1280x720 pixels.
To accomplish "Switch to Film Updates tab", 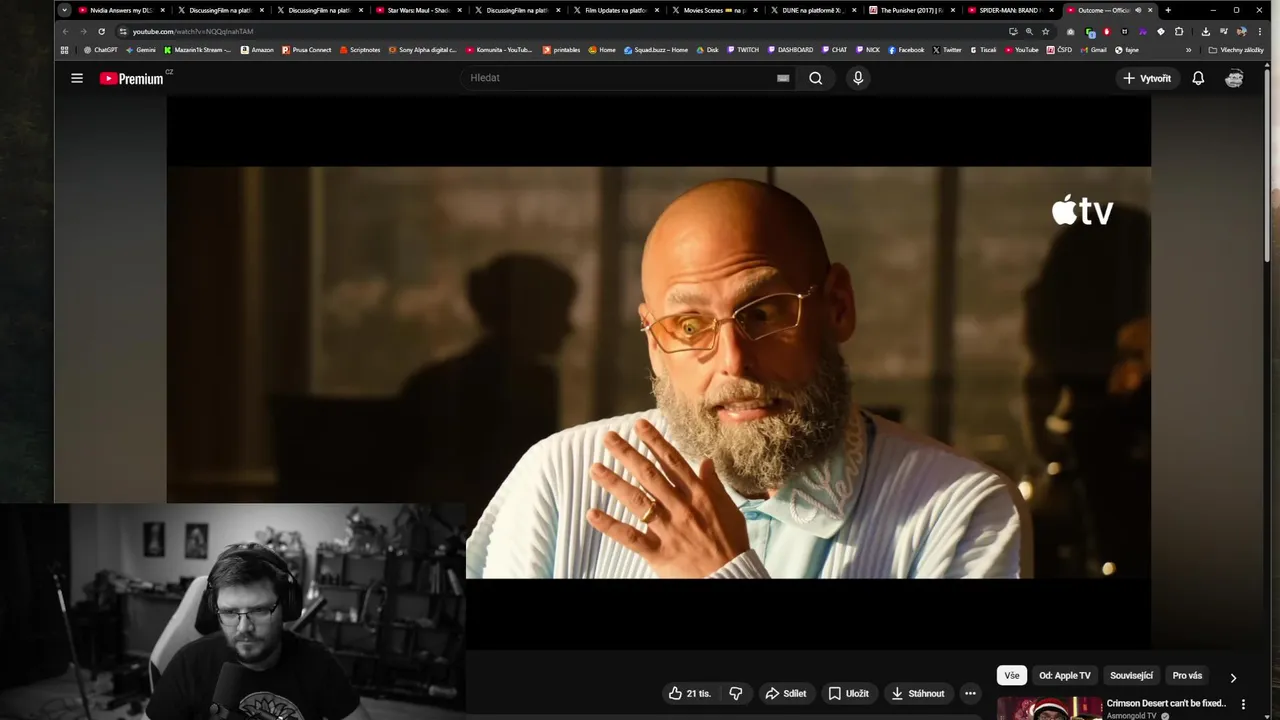I will pos(615,10).
